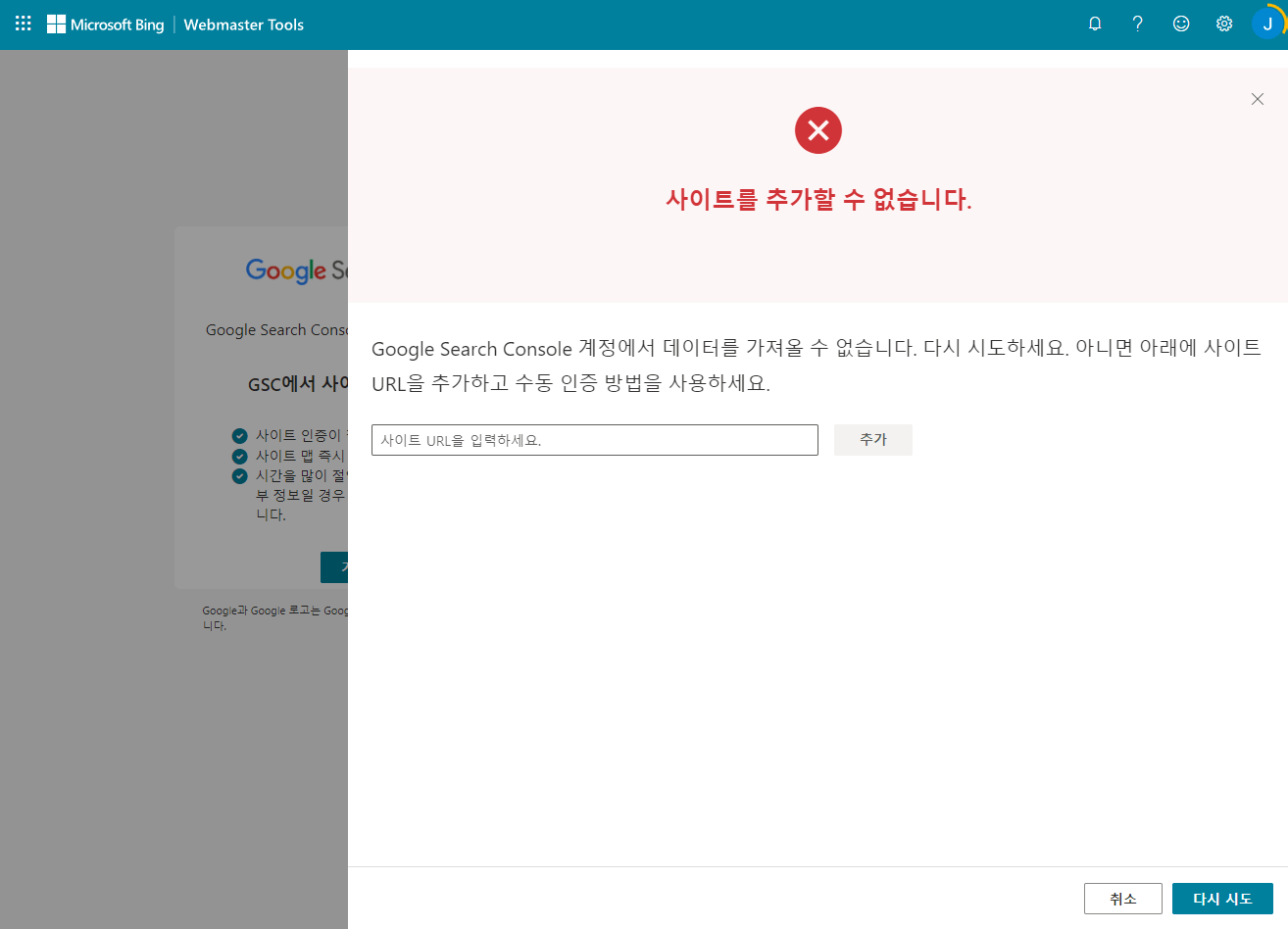The height and width of the screenshot is (929, 1288).
Task: Select the first checkmark in the GSC list
Action: tap(240, 435)
